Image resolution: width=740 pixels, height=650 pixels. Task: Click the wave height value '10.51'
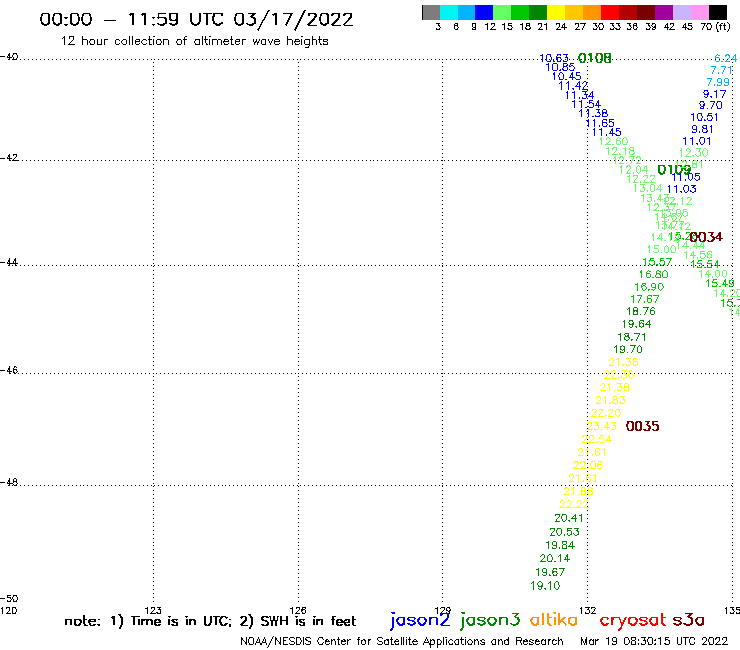(704, 117)
